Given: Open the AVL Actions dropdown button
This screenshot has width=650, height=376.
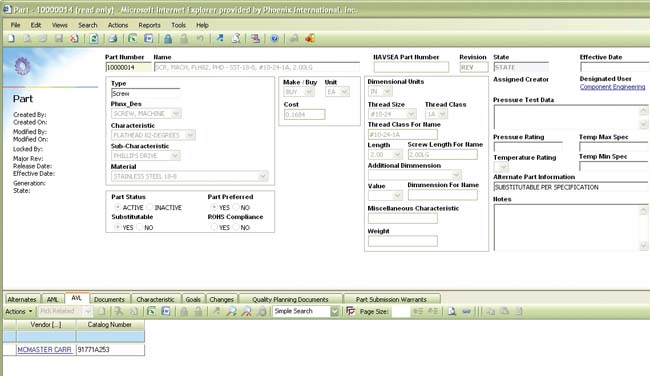Looking at the screenshot, I should coord(19,311).
